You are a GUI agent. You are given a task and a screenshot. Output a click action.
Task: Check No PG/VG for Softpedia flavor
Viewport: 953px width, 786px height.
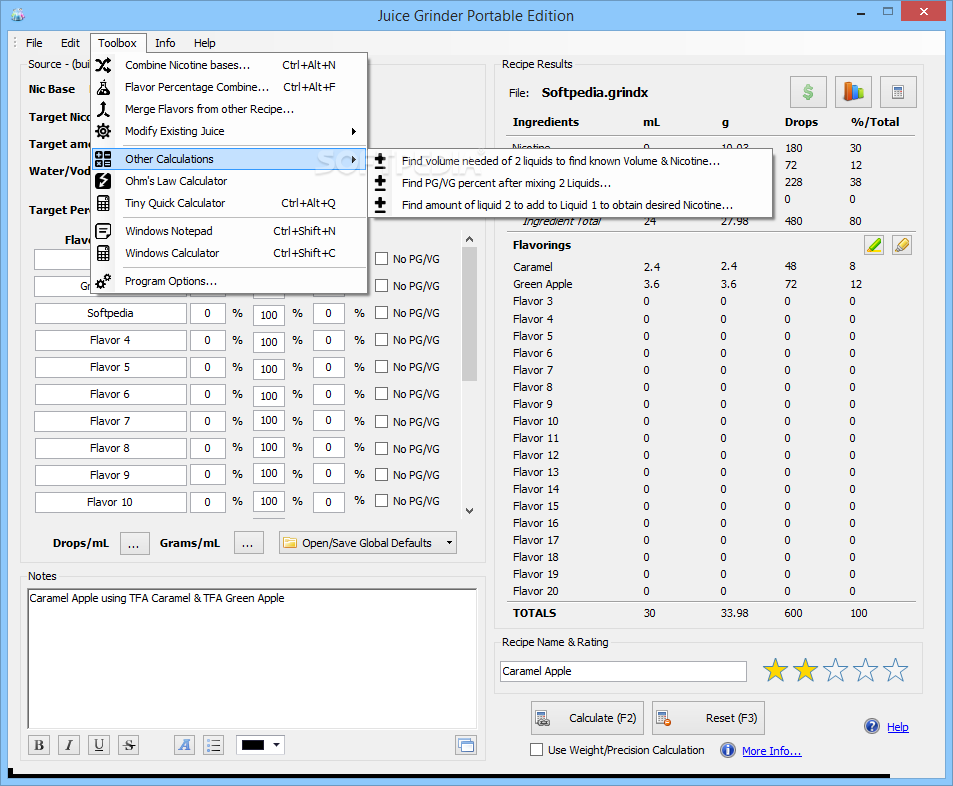click(381, 312)
